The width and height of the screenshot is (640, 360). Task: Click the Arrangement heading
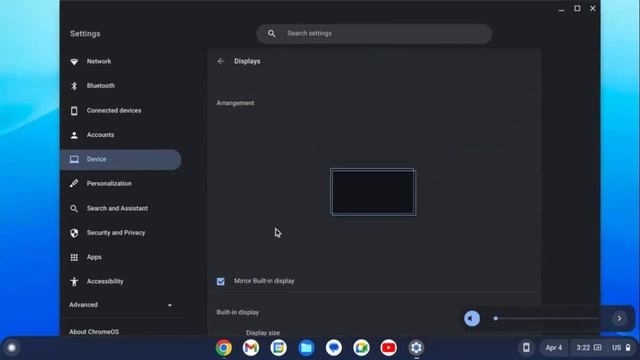tap(236, 103)
